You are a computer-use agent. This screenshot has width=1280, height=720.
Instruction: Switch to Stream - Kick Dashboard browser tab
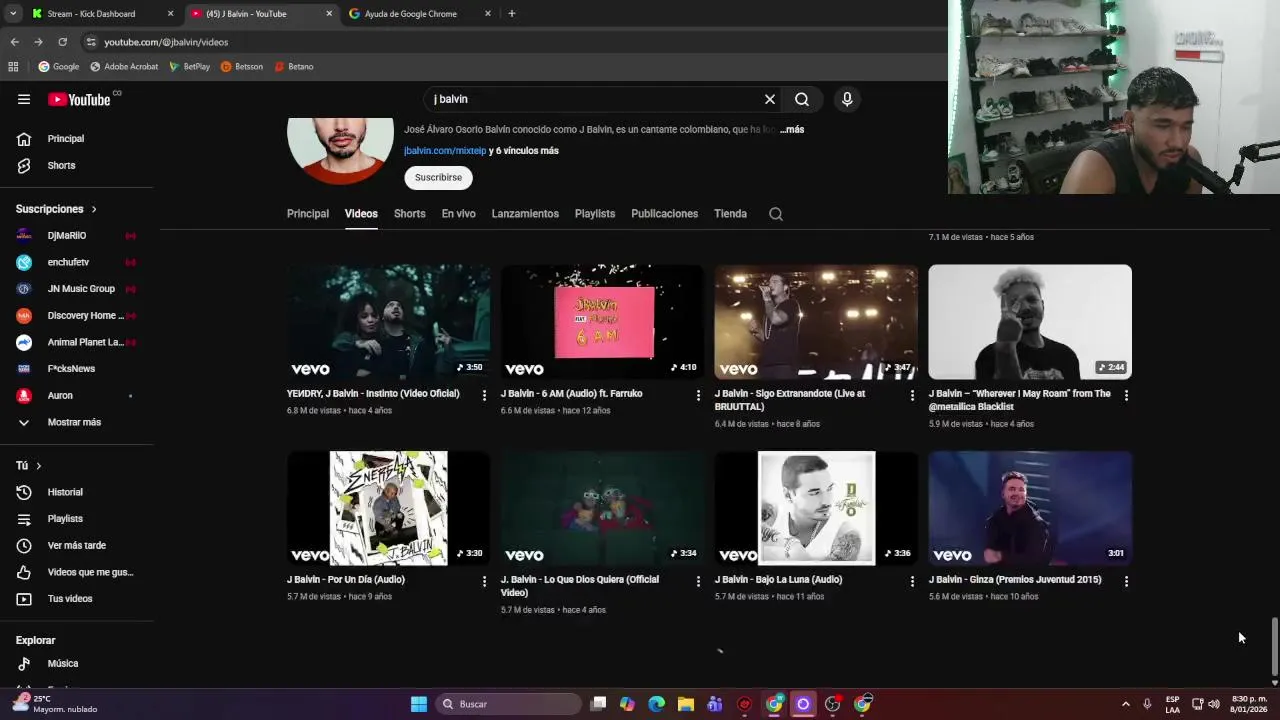point(100,14)
